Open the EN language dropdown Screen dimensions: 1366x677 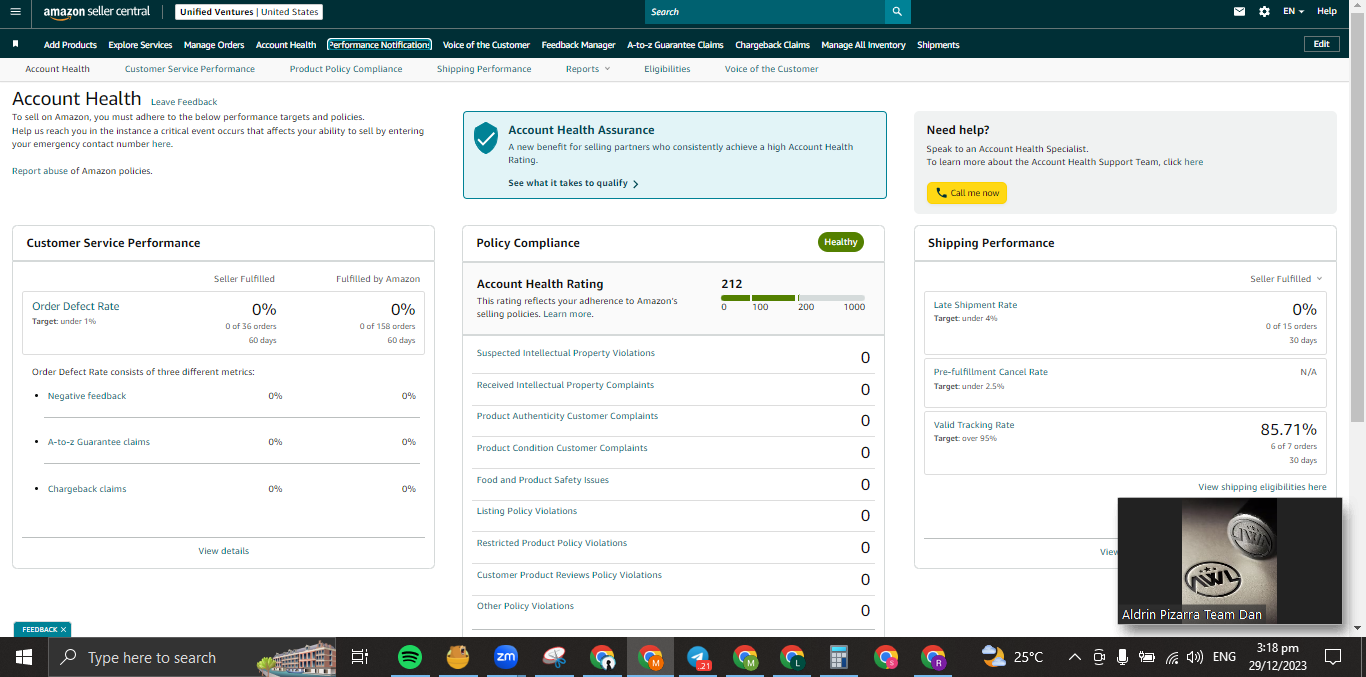coord(1293,12)
